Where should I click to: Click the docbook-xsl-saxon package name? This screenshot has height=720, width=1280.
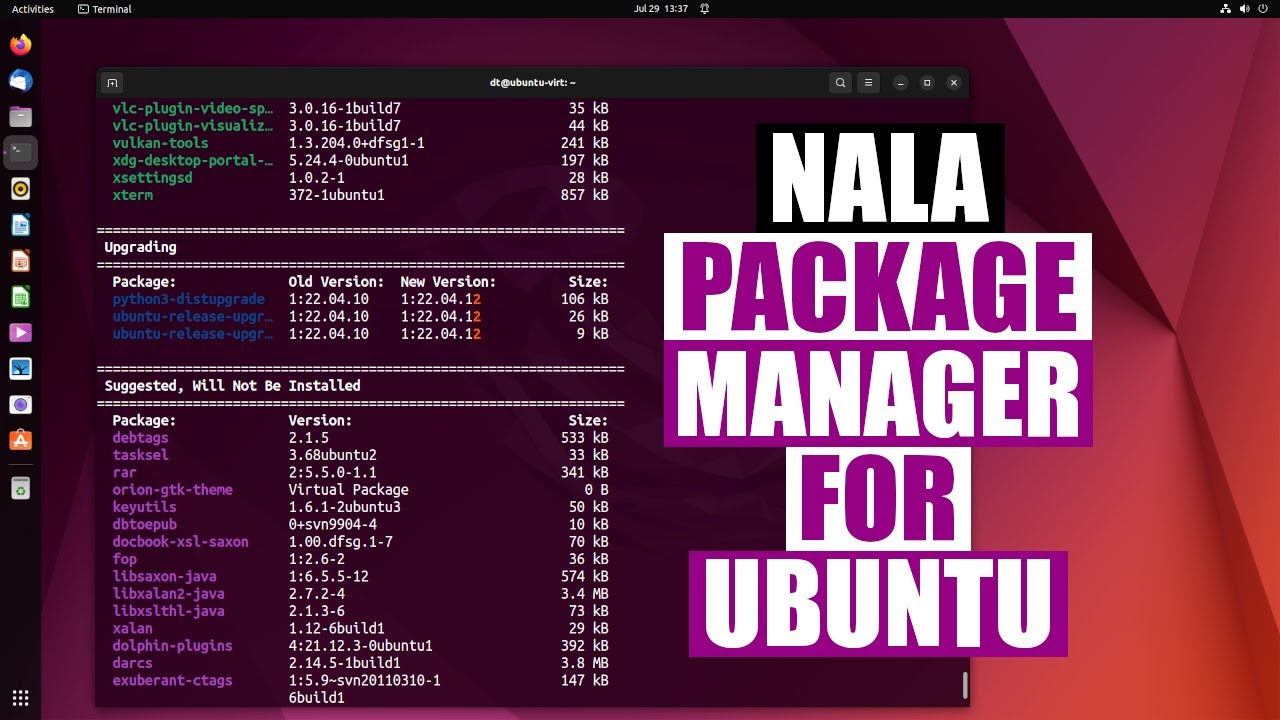pyautogui.click(x=180, y=542)
